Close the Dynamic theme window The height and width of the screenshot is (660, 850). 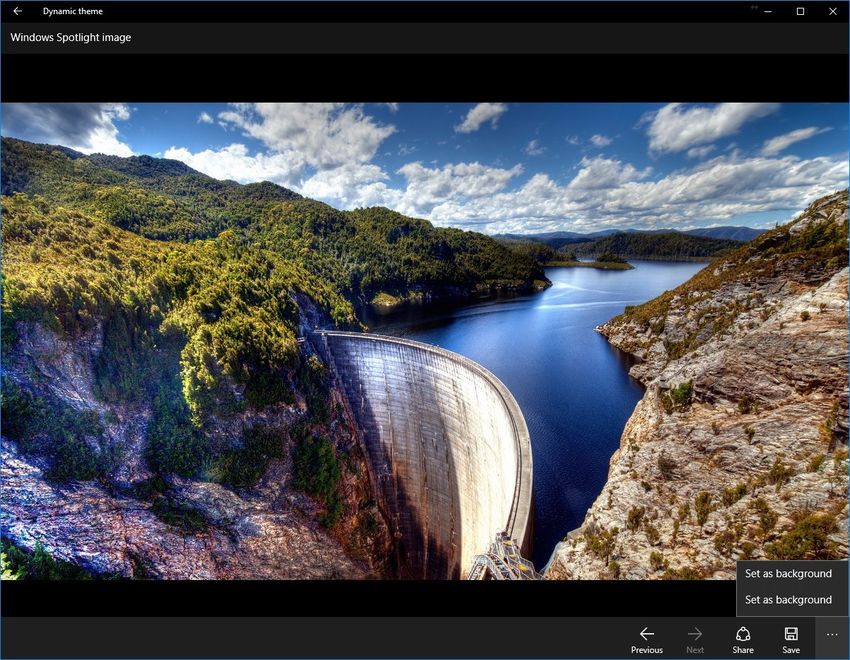(832, 11)
